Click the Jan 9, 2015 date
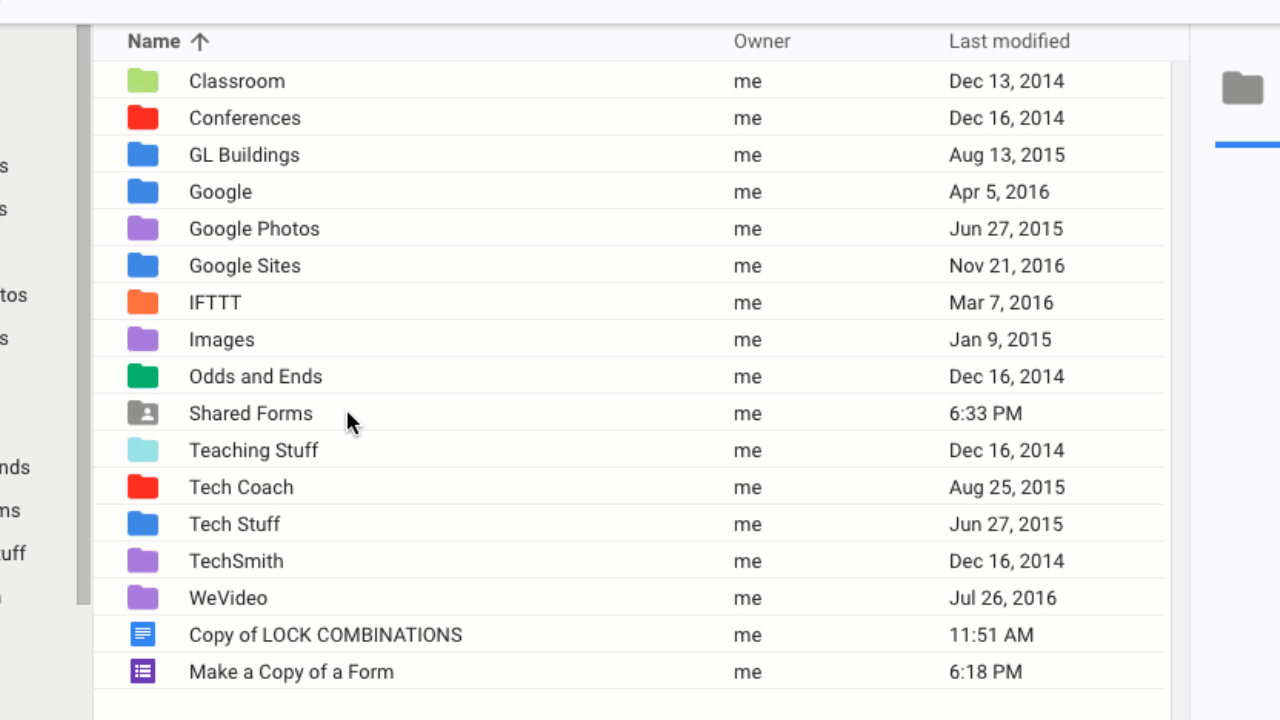 1000,340
